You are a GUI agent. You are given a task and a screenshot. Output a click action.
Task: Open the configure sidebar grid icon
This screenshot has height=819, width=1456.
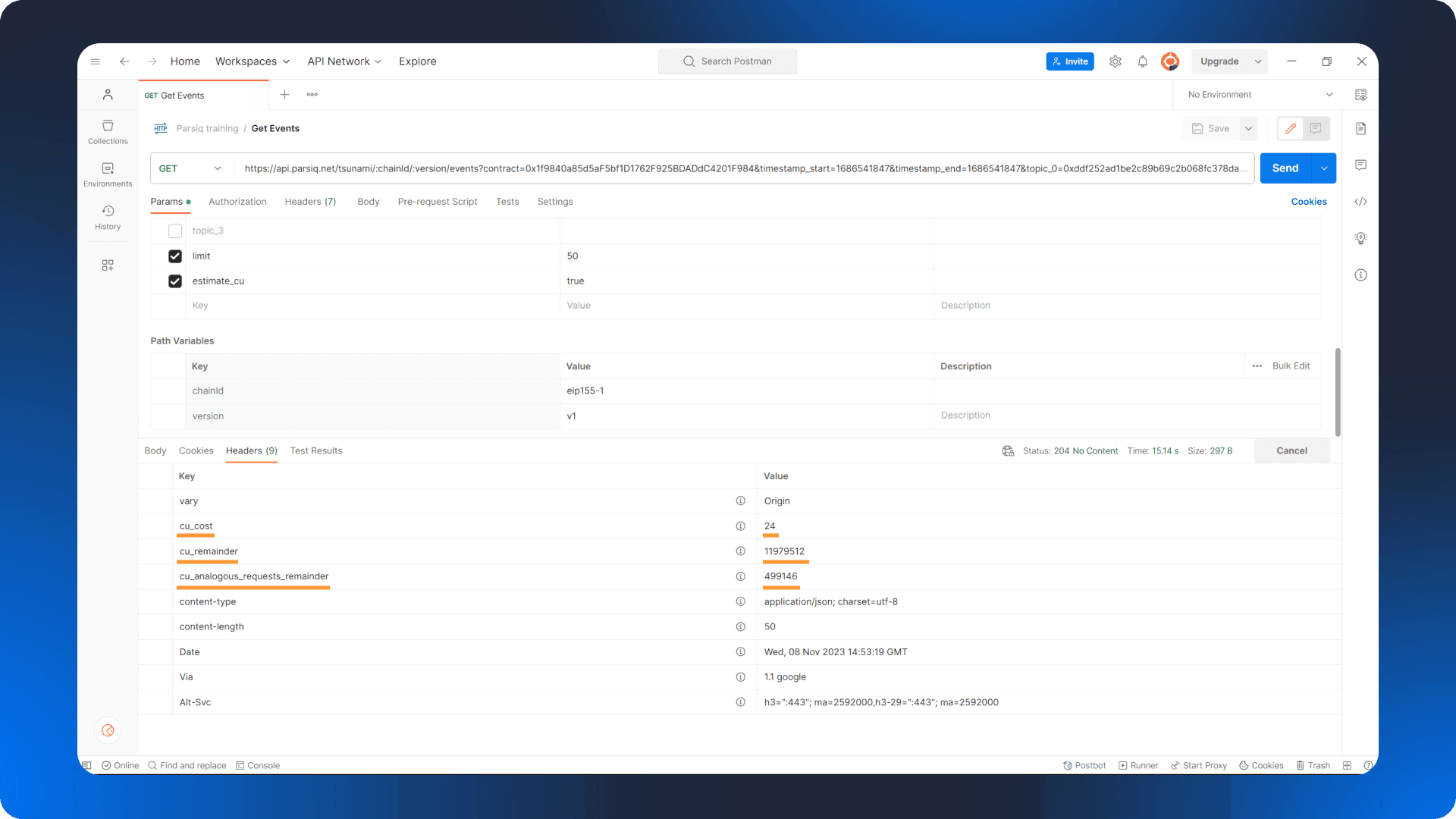108,265
